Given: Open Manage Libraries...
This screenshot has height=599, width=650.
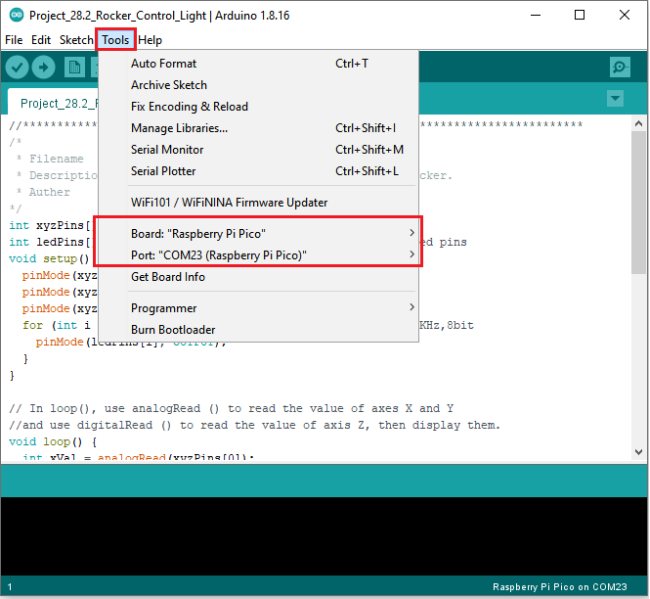Looking at the screenshot, I should tap(258, 128).
